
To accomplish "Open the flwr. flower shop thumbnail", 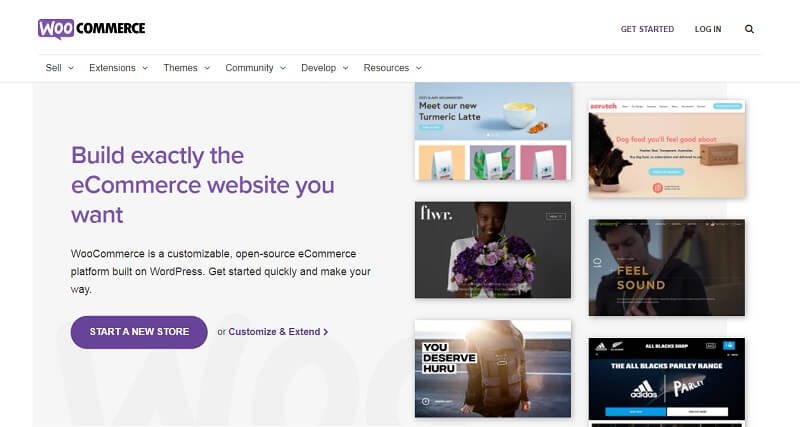I will coord(493,250).
